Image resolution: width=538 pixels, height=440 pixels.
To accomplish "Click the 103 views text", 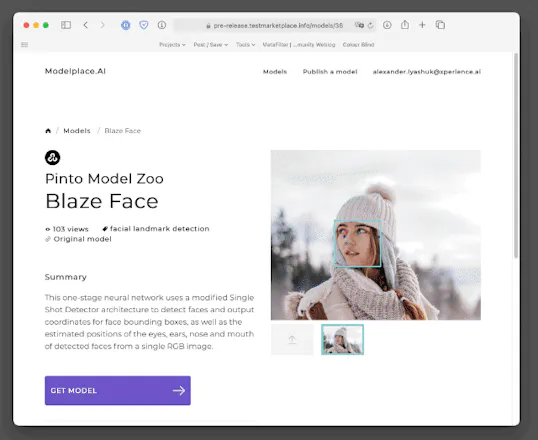I will (x=71, y=229).
